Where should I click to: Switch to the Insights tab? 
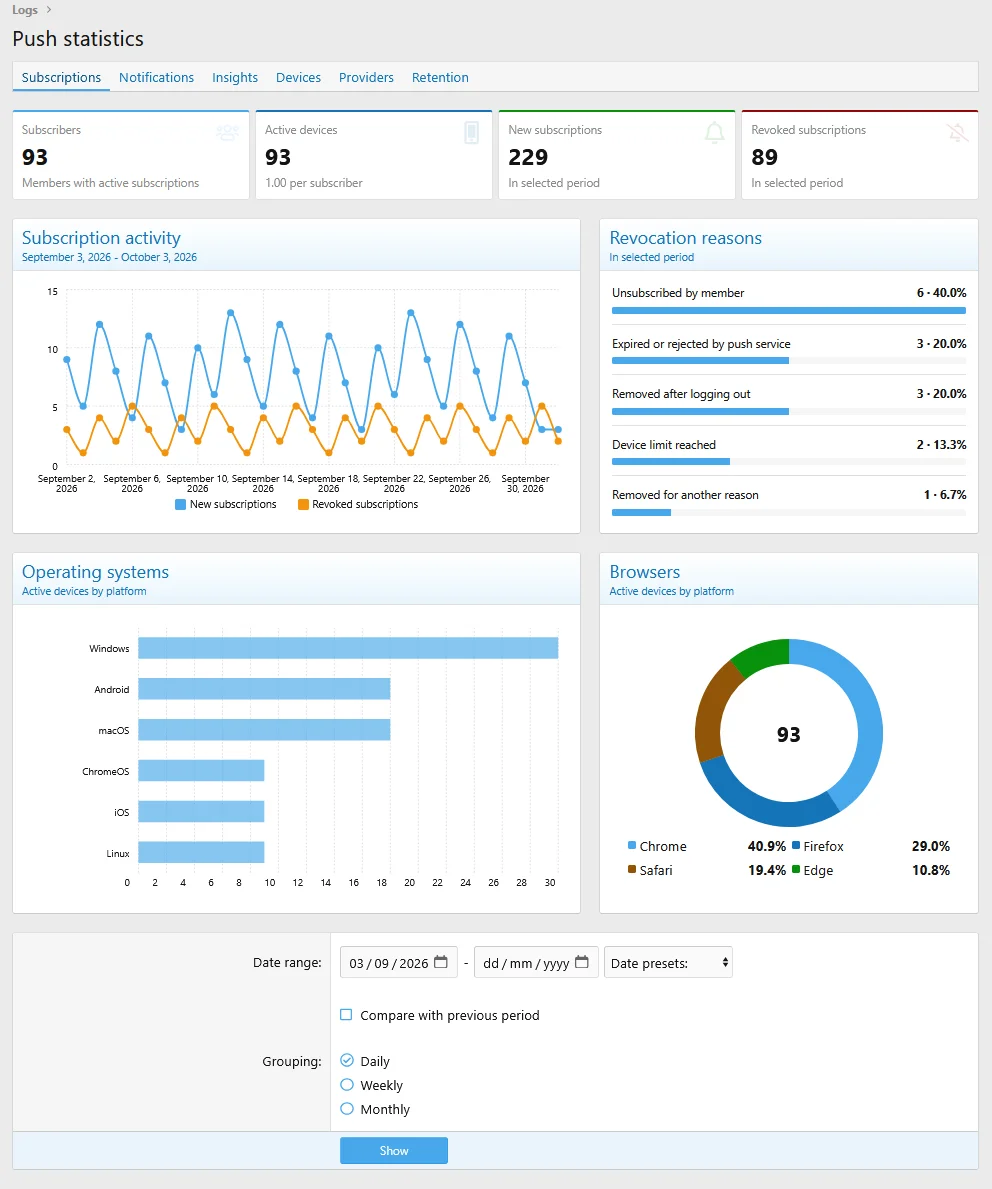235,77
